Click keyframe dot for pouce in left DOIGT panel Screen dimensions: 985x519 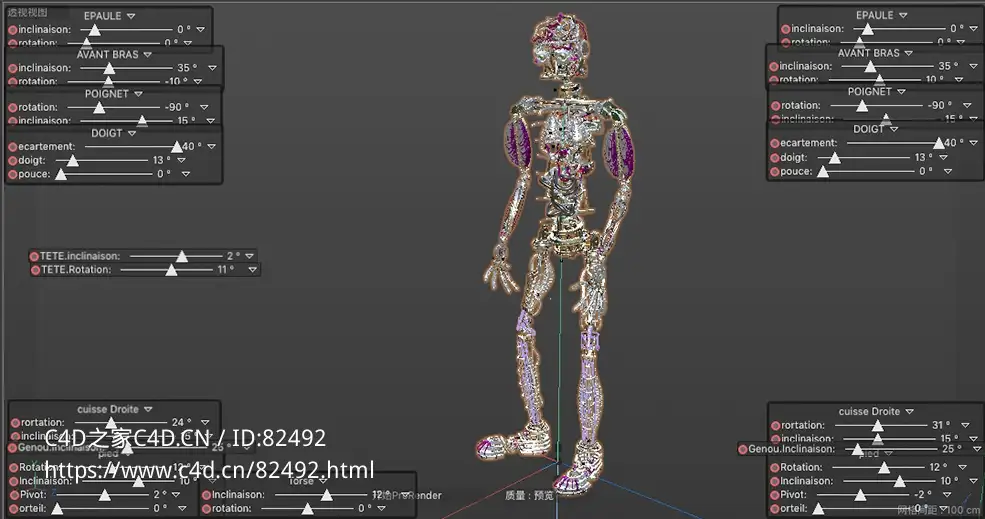[12, 175]
